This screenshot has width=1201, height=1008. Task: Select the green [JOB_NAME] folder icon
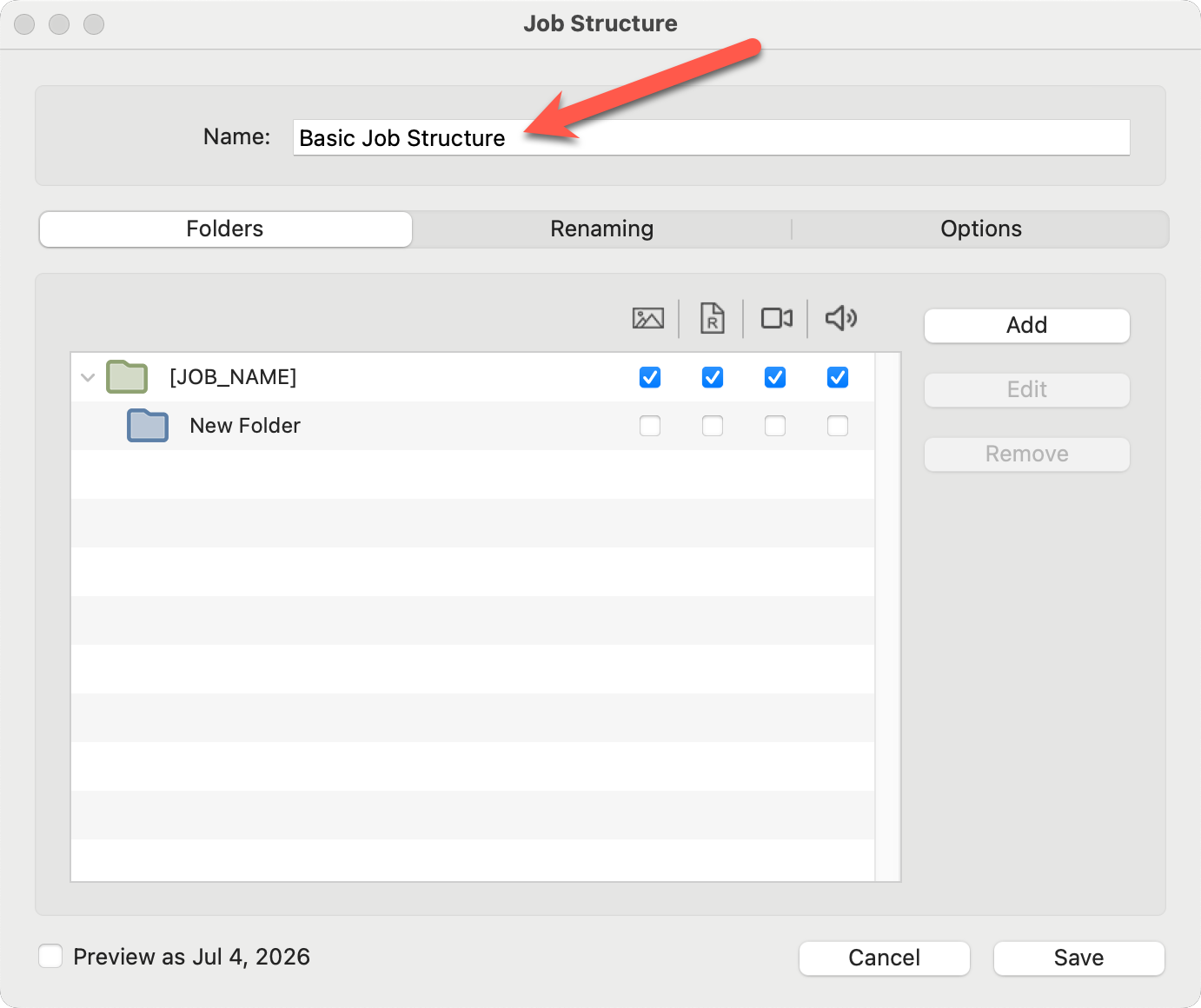127,377
